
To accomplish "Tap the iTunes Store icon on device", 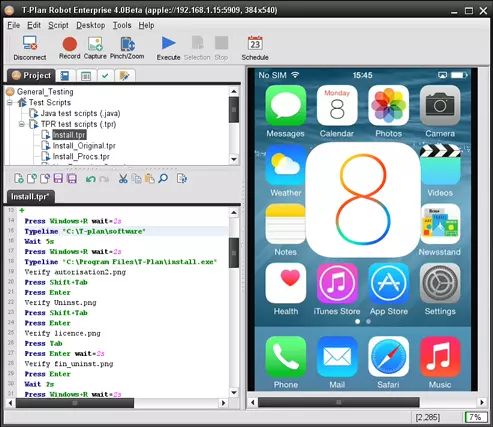I will [337, 283].
